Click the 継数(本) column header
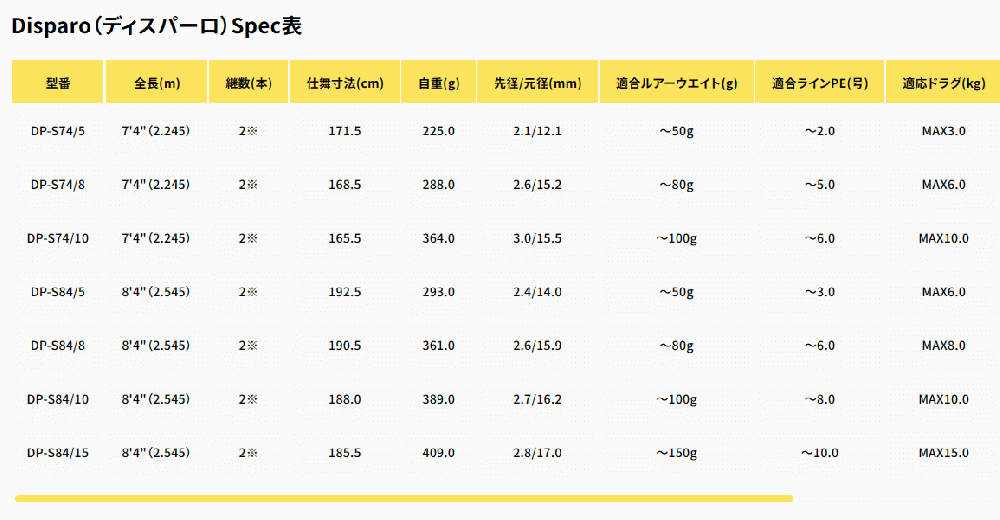Image resolution: width=1000 pixels, height=520 pixels. [x=248, y=82]
